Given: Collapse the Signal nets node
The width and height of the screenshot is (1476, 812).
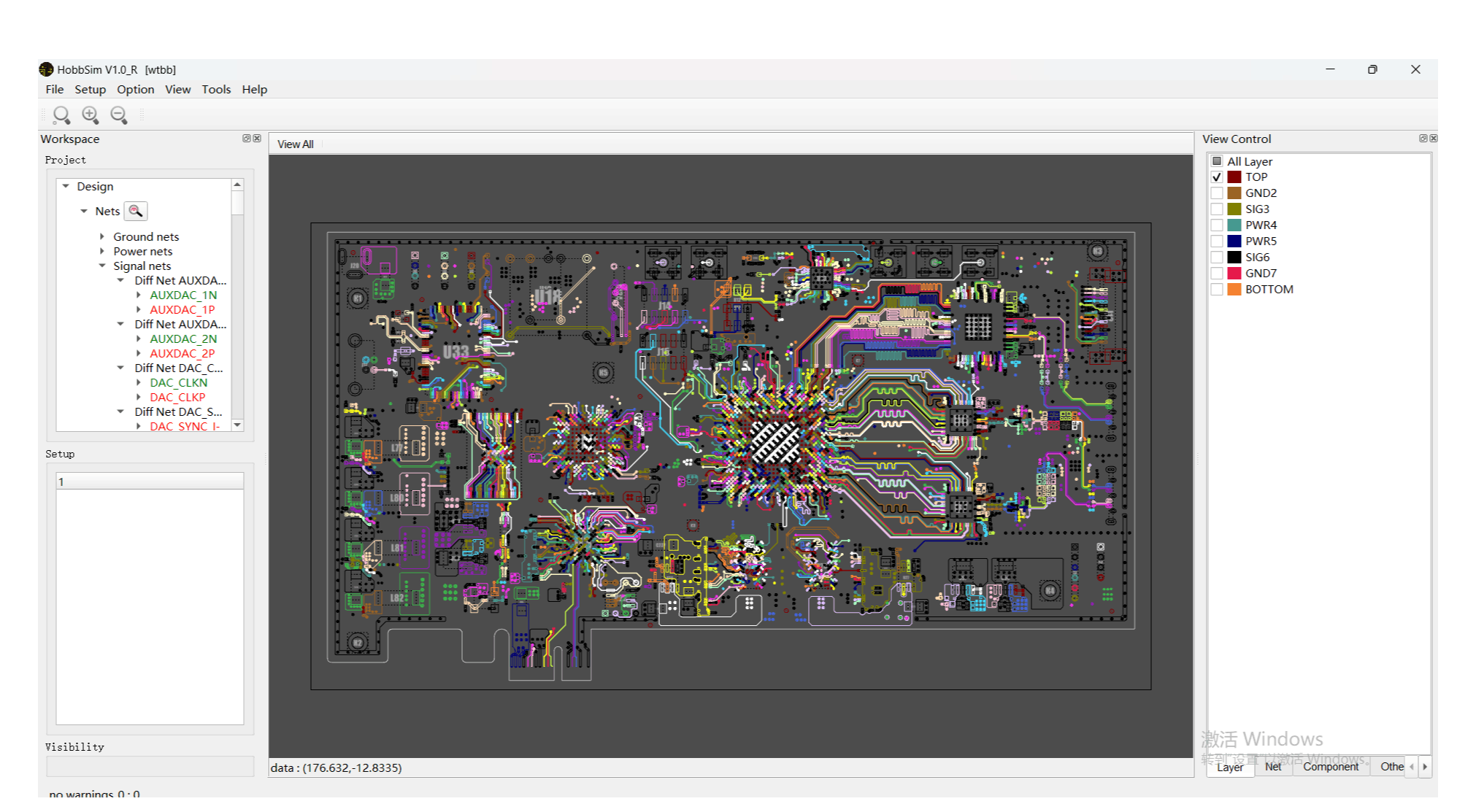Looking at the screenshot, I should [x=102, y=266].
